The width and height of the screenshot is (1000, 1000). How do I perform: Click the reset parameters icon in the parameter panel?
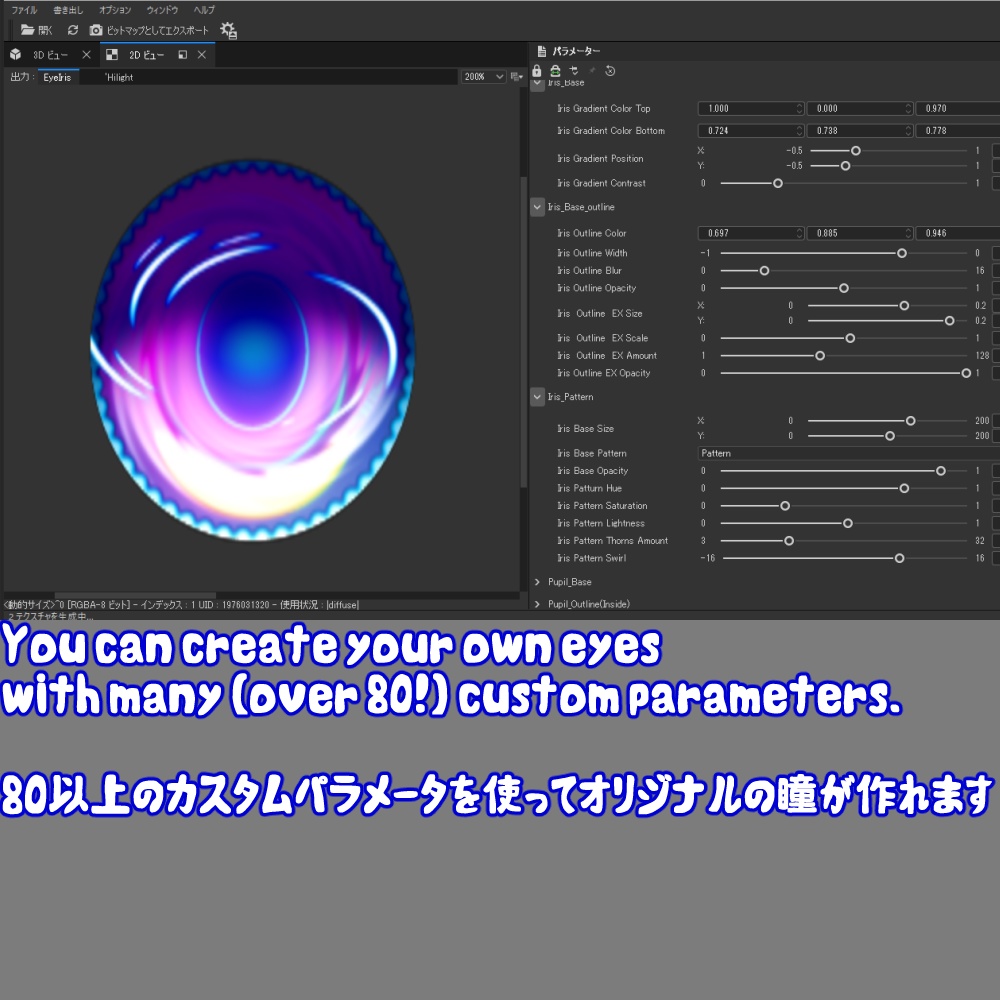[608, 70]
